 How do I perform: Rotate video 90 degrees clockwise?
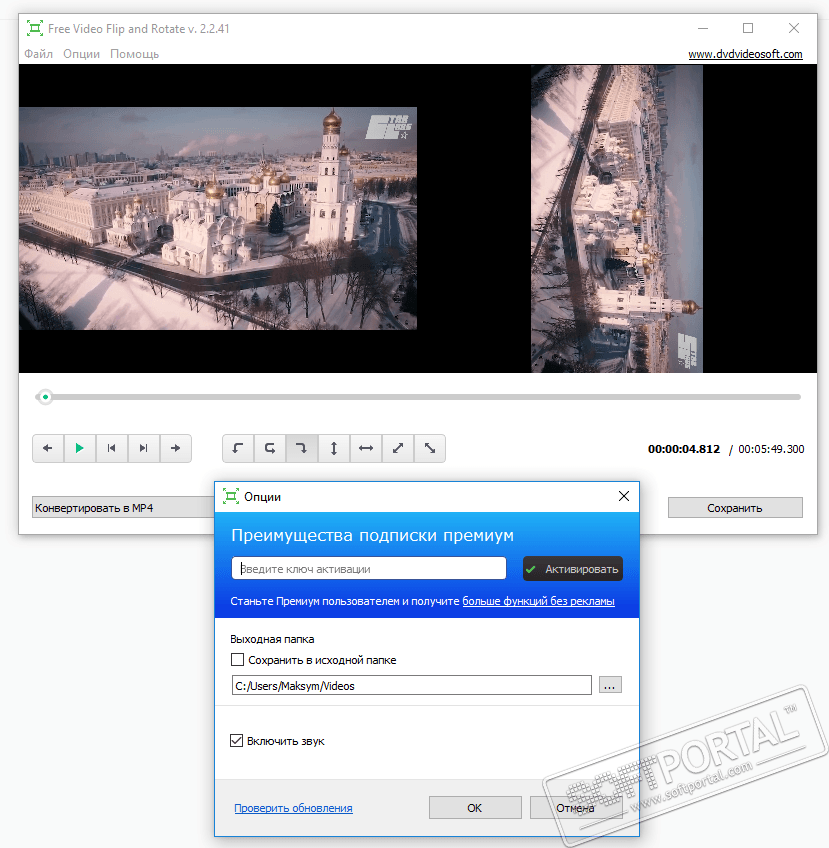tap(302, 448)
